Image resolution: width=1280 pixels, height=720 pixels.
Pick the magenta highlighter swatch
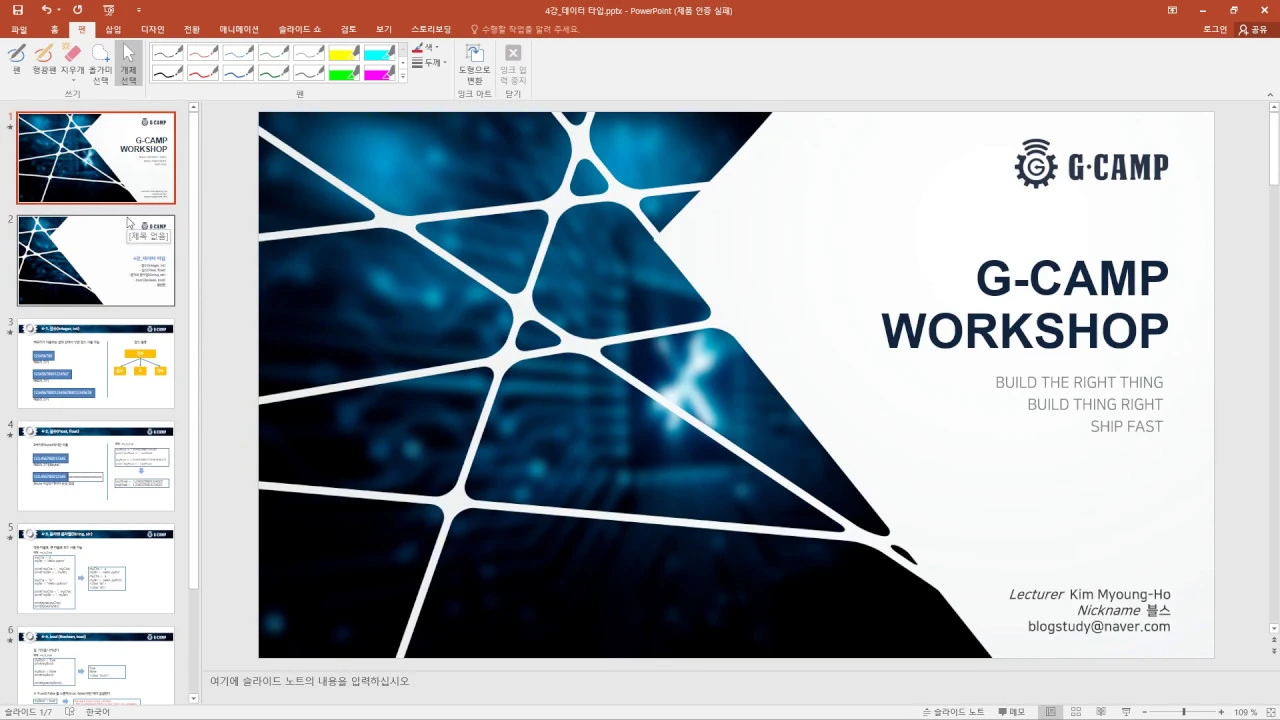point(379,73)
